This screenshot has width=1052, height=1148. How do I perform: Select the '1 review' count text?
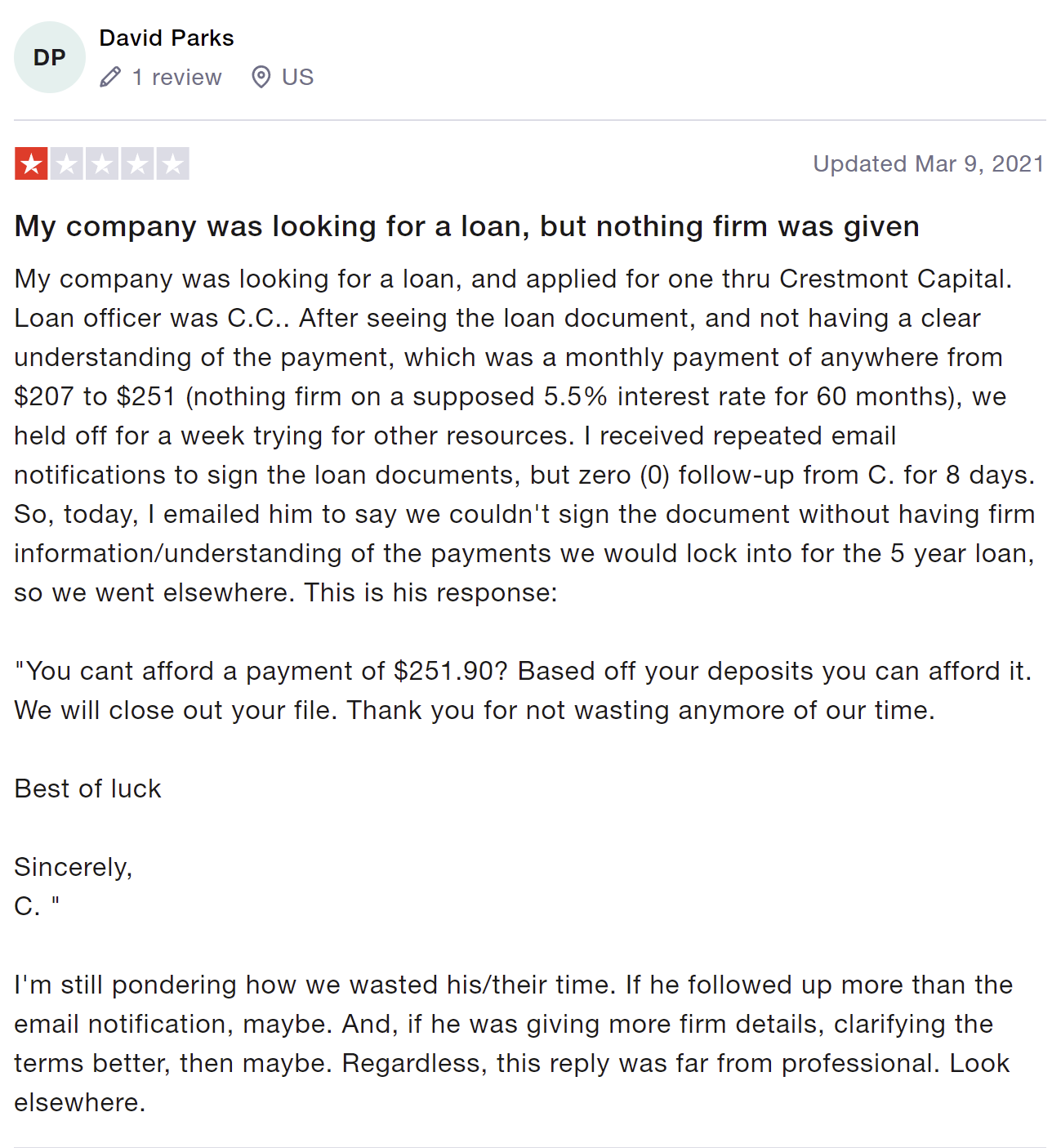177,77
